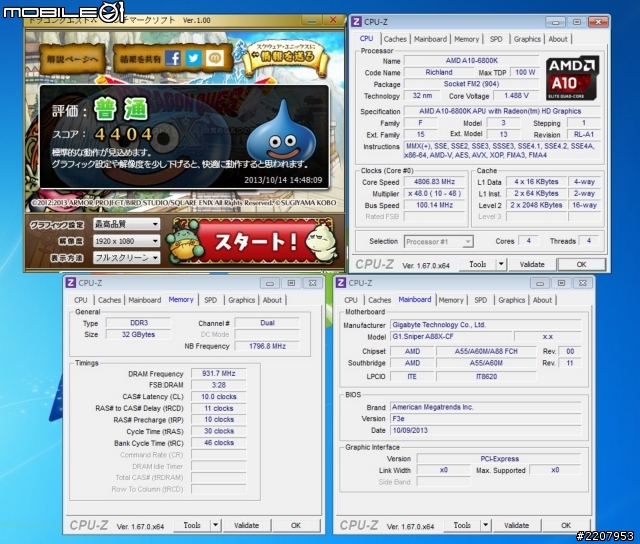This screenshot has height=544, width=640.
Task: Click the G1.Sniper A88X-CF model field
Action: point(451,337)
